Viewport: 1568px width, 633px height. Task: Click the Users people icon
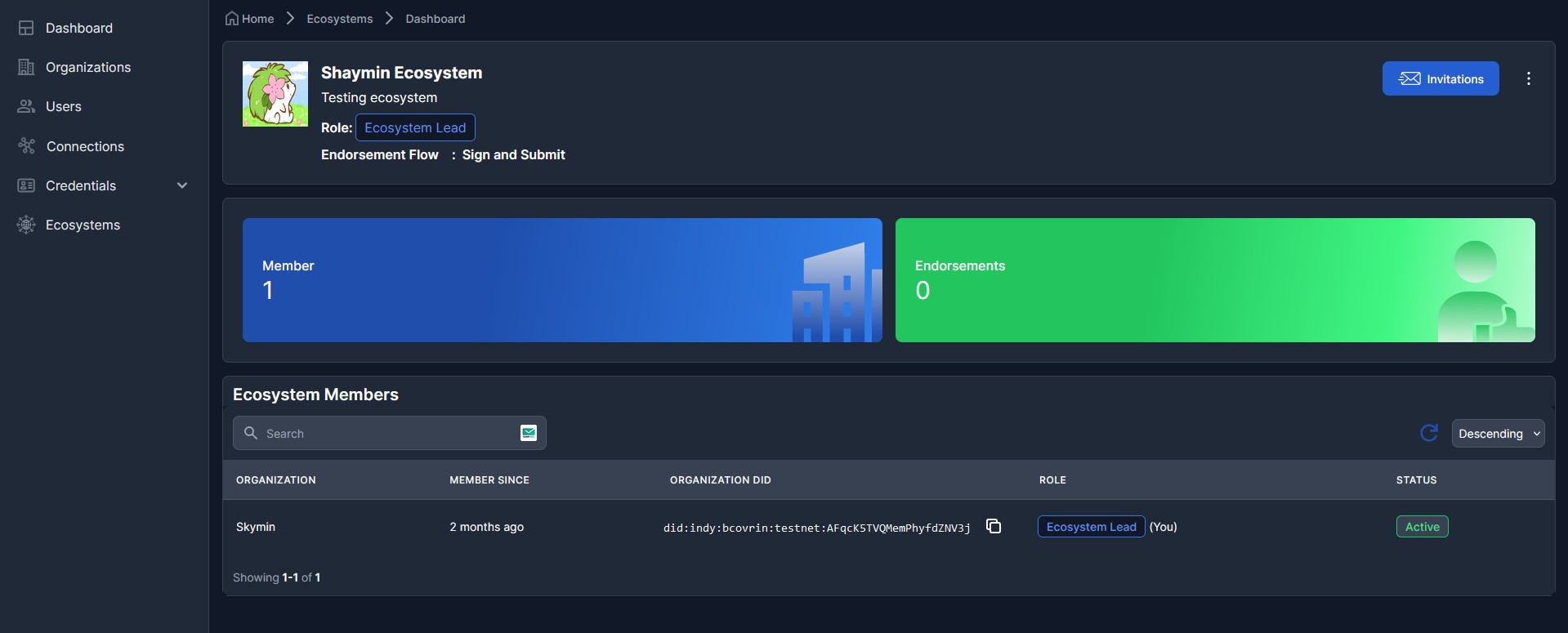[x=26, y=106]
